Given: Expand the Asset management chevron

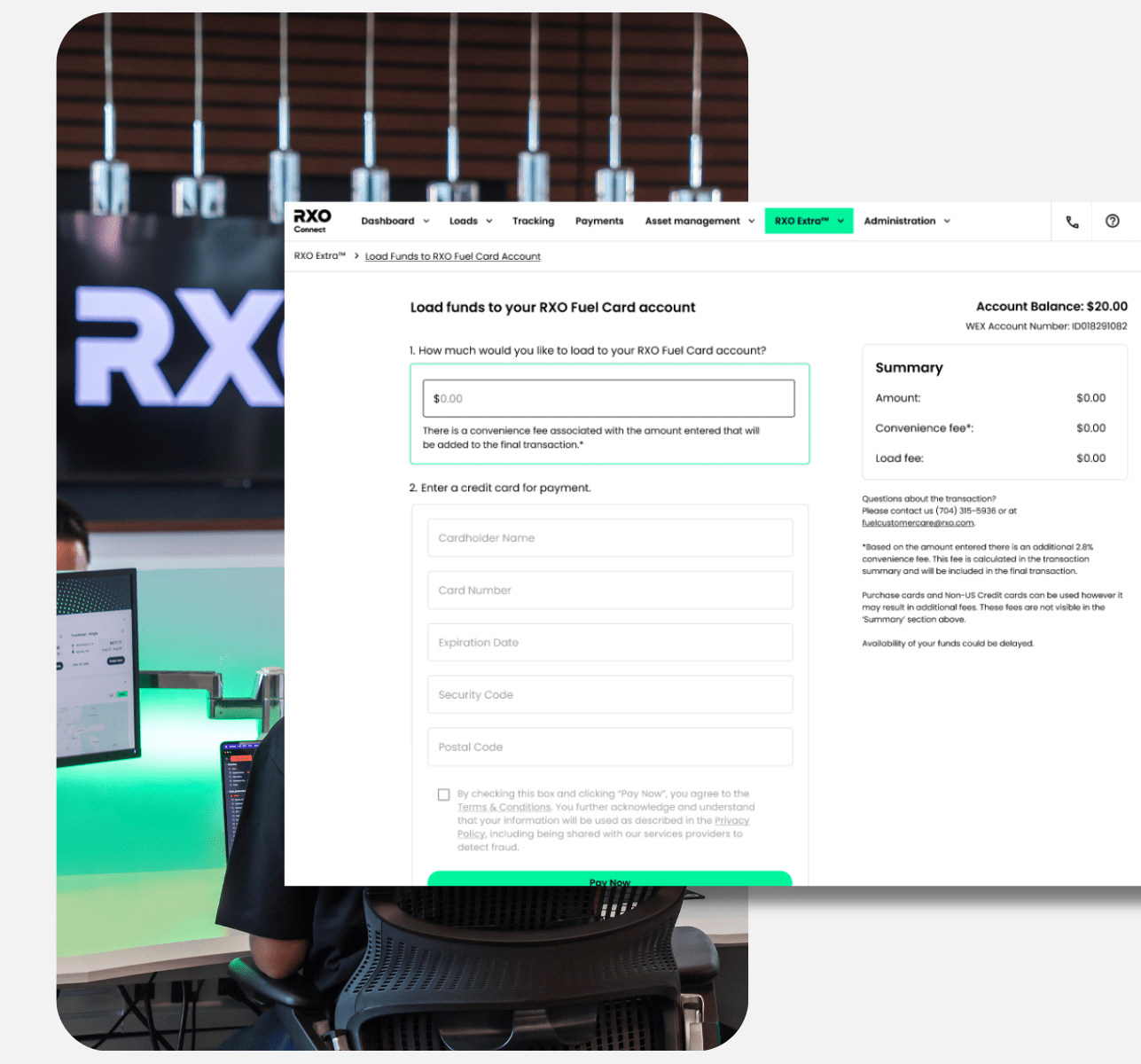Looking at the screenshot, I should point(752,222).
